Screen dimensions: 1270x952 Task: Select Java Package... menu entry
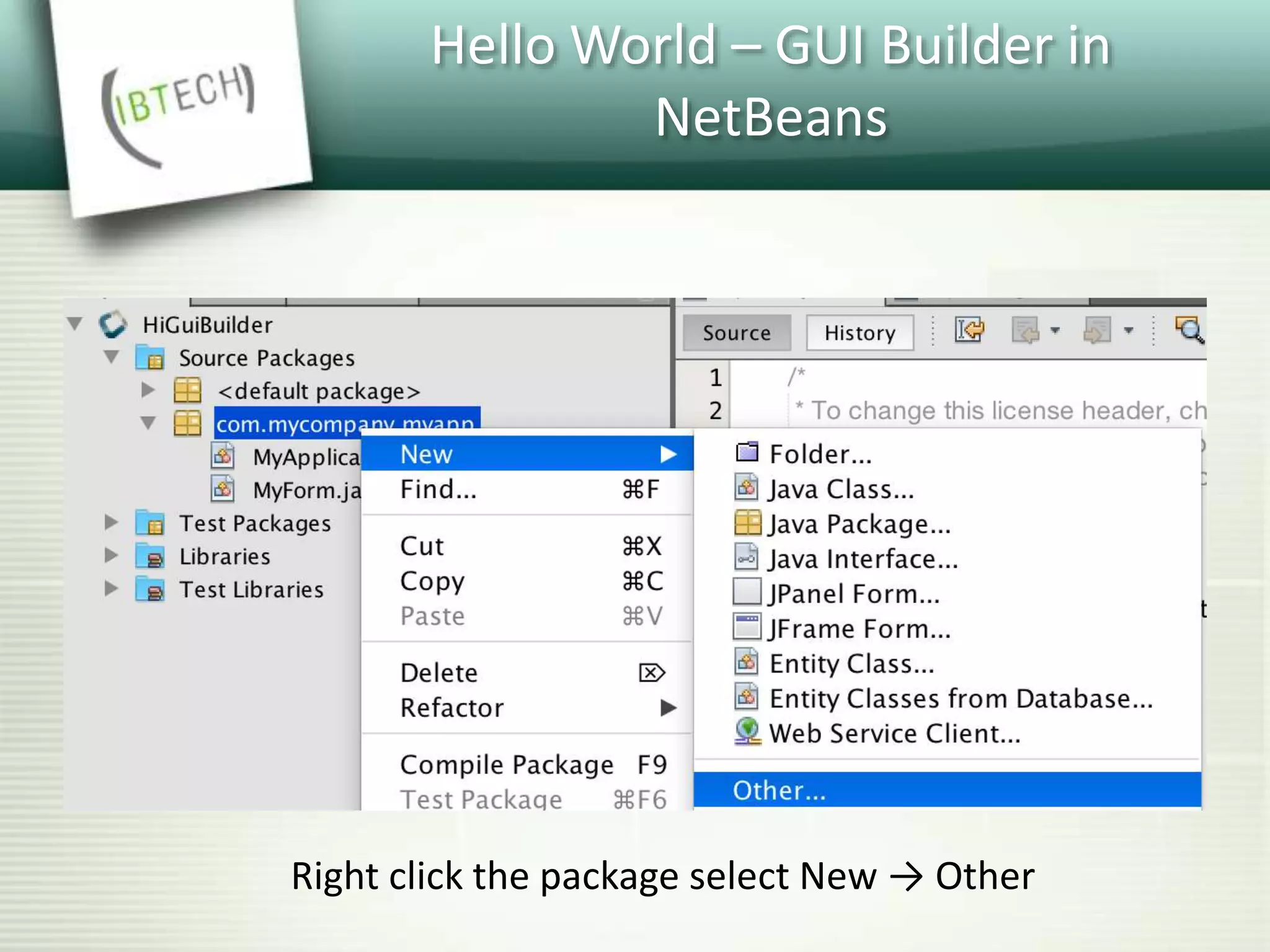(x=948, y=524)
